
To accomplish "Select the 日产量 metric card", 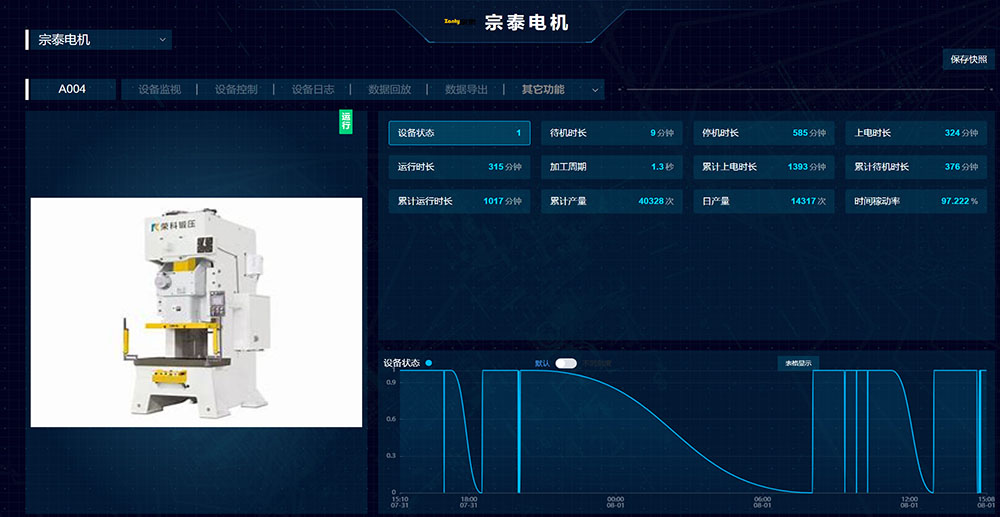I will click(764, 201).
